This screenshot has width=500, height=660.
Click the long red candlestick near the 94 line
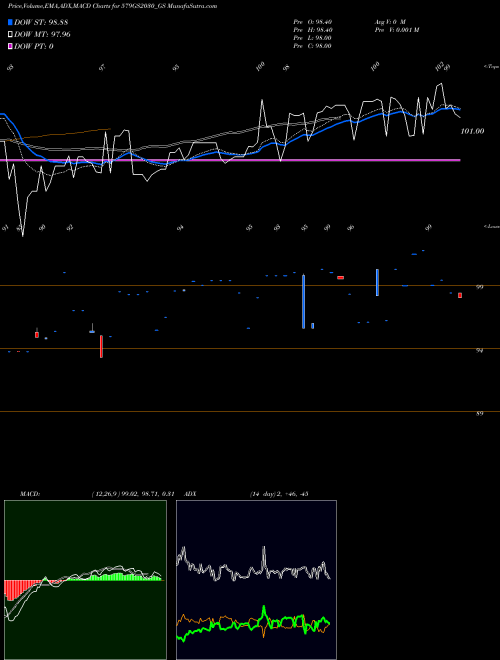pyautogui.click(x=101, y=346)
